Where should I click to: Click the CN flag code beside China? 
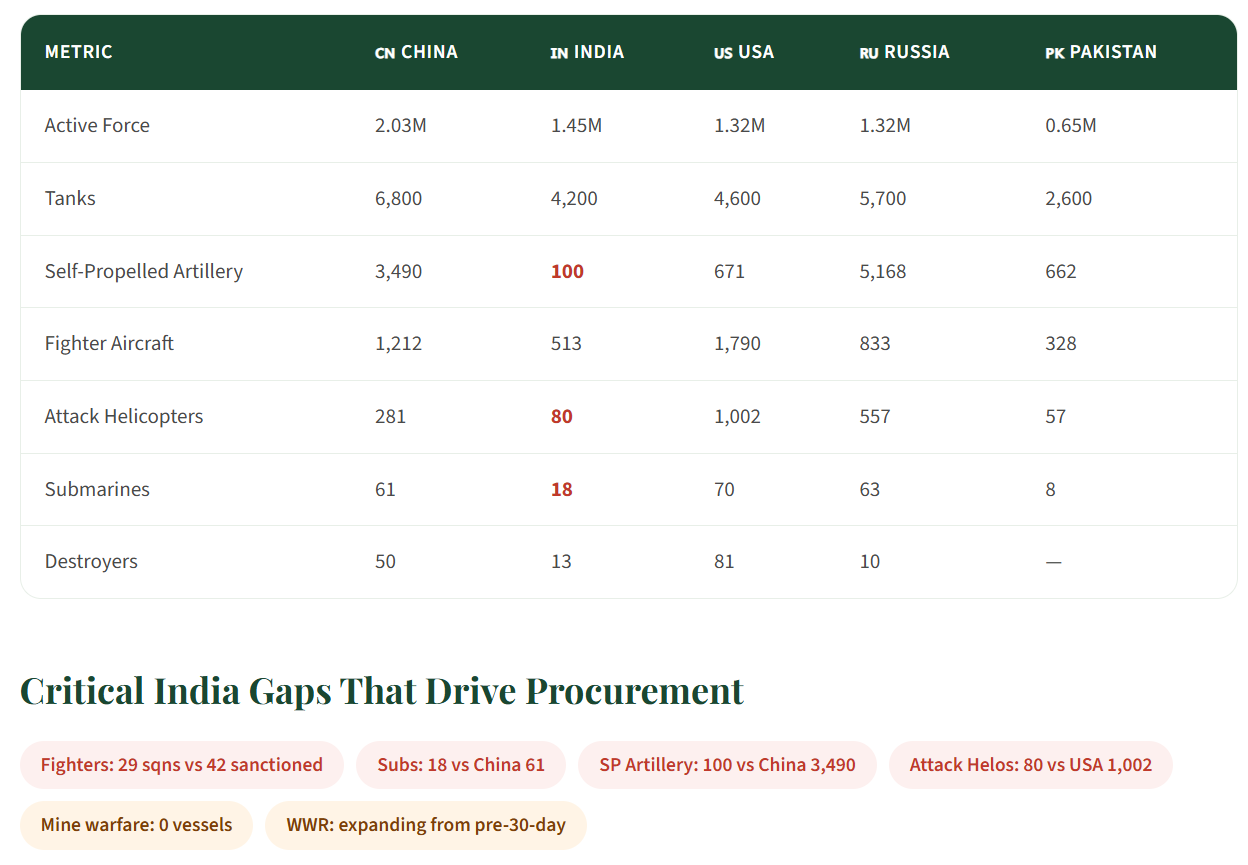click(385, 53)
